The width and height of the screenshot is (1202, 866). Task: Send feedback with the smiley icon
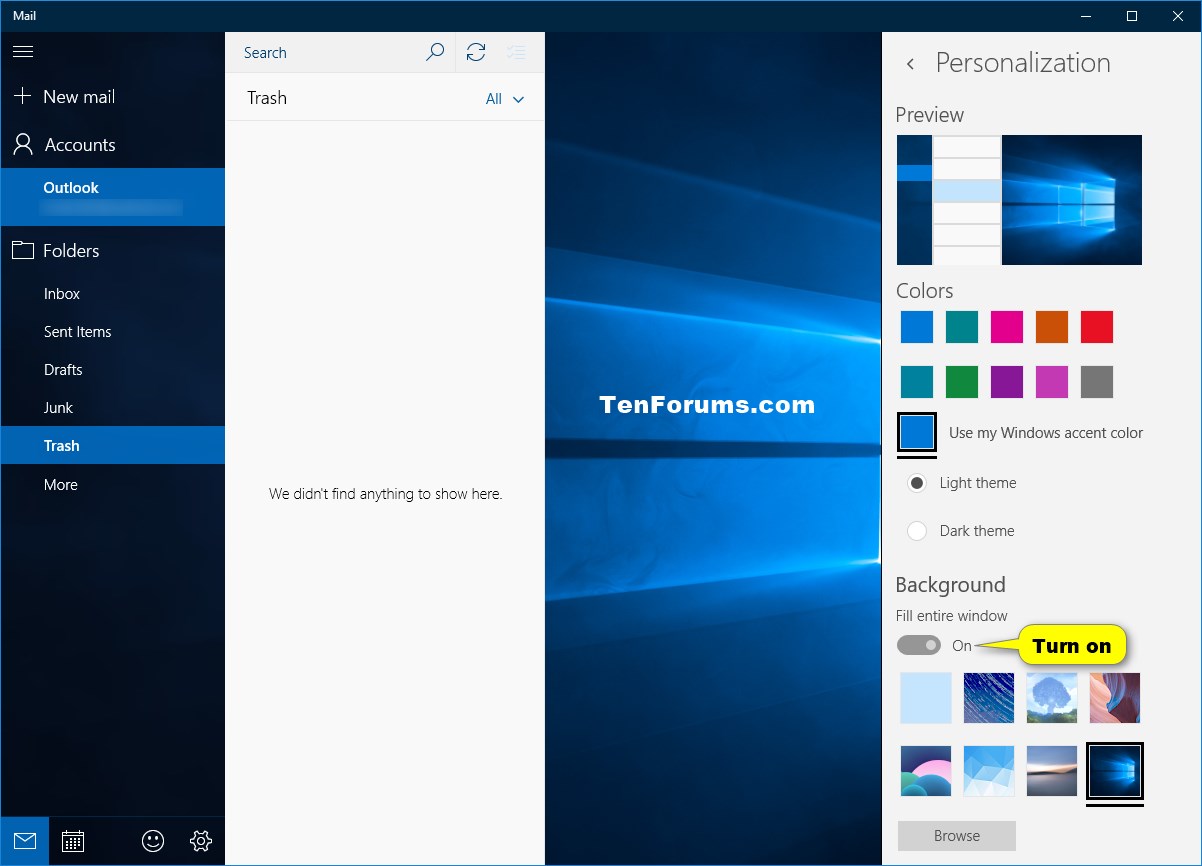click(x=153, y=841)
